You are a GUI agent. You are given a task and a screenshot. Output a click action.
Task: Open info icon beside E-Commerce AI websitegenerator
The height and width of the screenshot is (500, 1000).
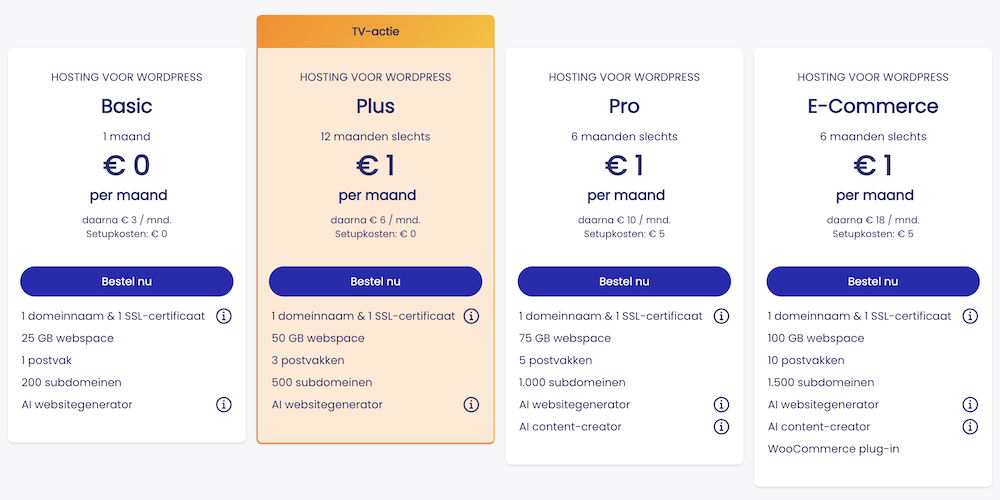[970, 405]
